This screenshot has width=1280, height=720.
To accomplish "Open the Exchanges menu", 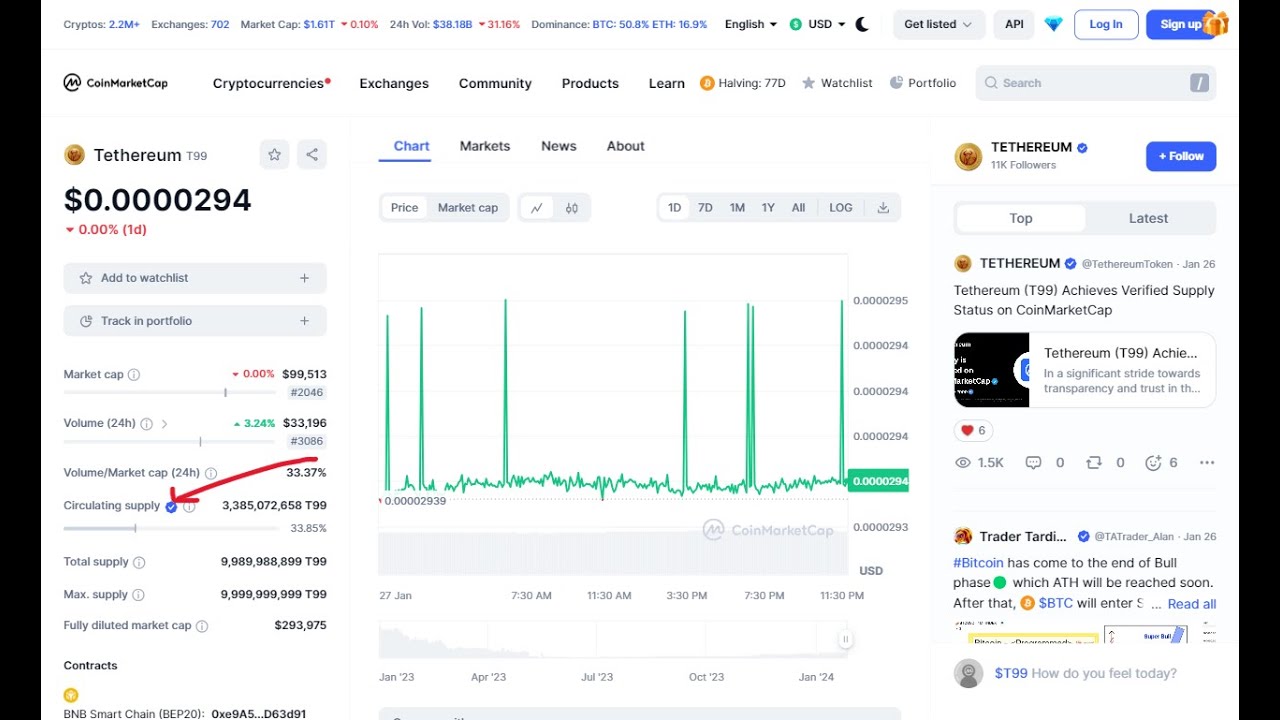I will [x=394, y=83].
